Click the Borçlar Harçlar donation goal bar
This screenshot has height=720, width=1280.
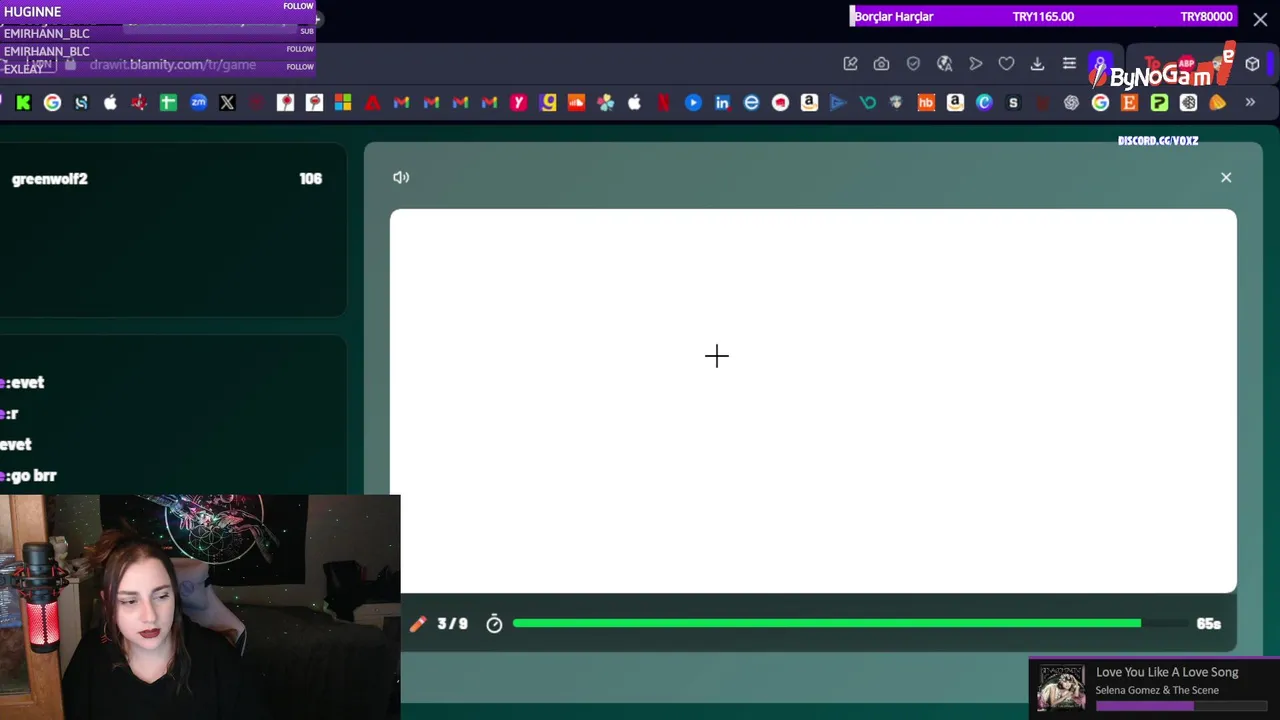(1044, 16)
